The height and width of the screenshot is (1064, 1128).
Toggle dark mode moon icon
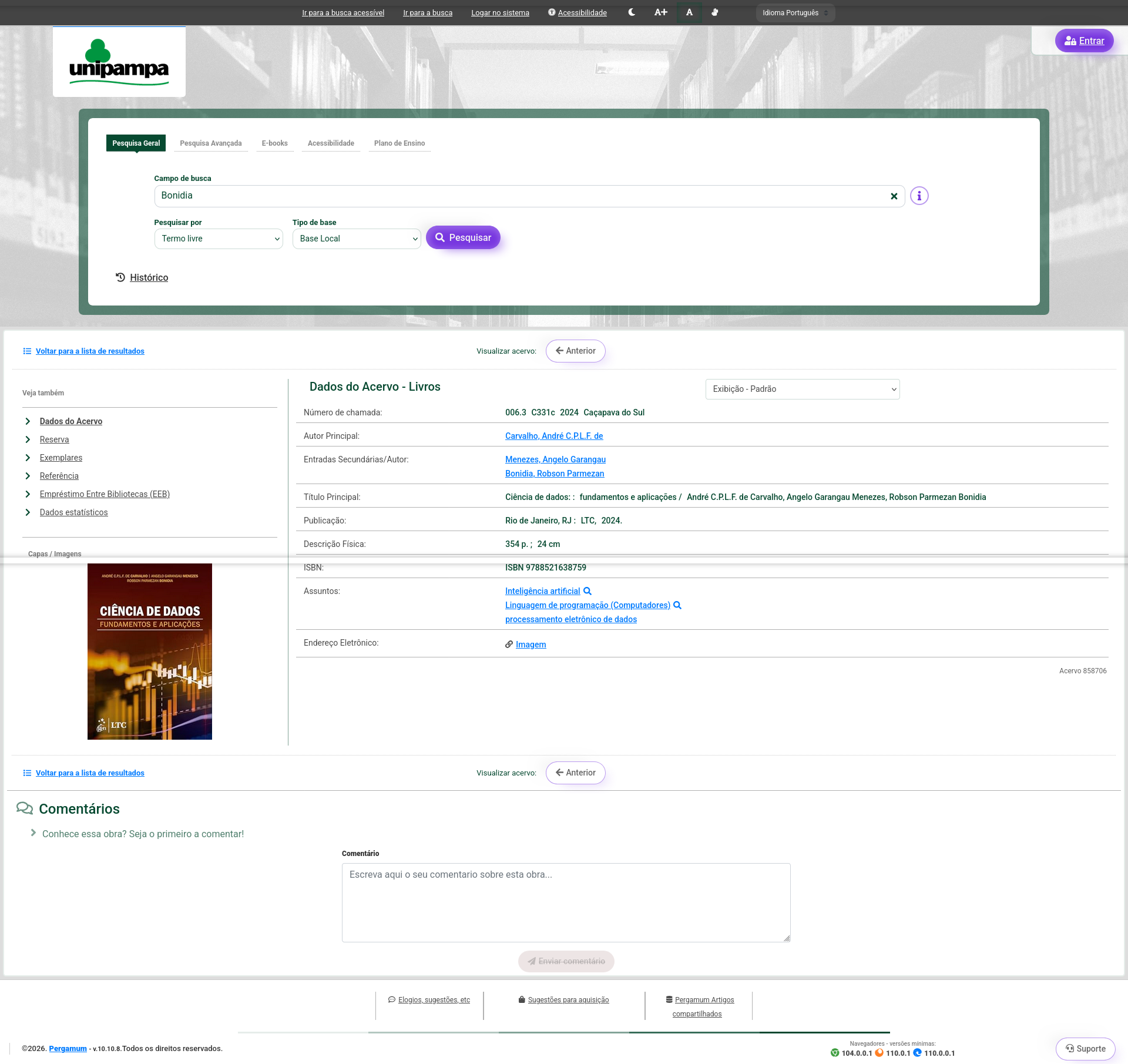632,12
